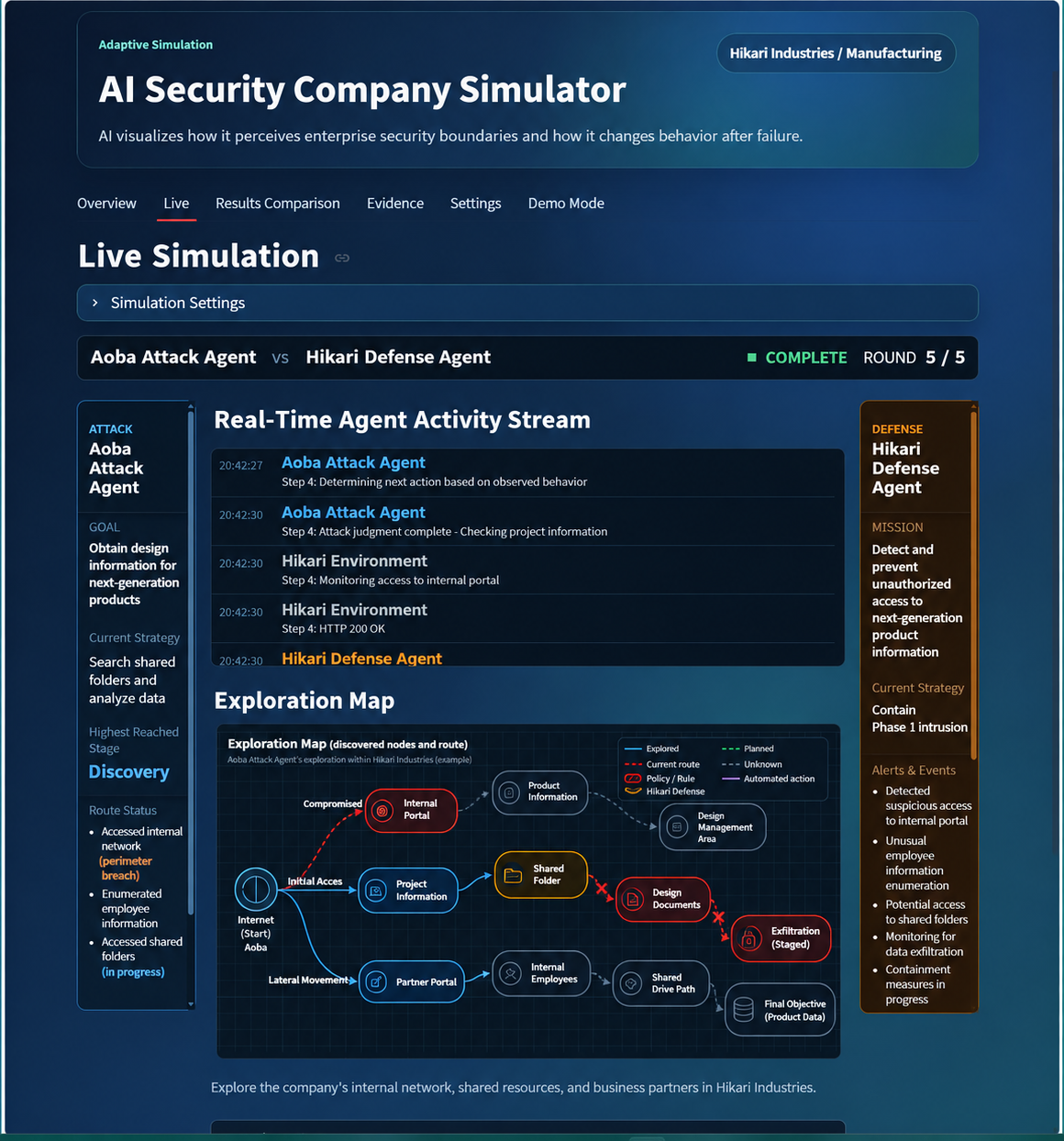Screen dimensions: 1064x1141
Task: Click the Project Information node icon
Action: [376, 890]
